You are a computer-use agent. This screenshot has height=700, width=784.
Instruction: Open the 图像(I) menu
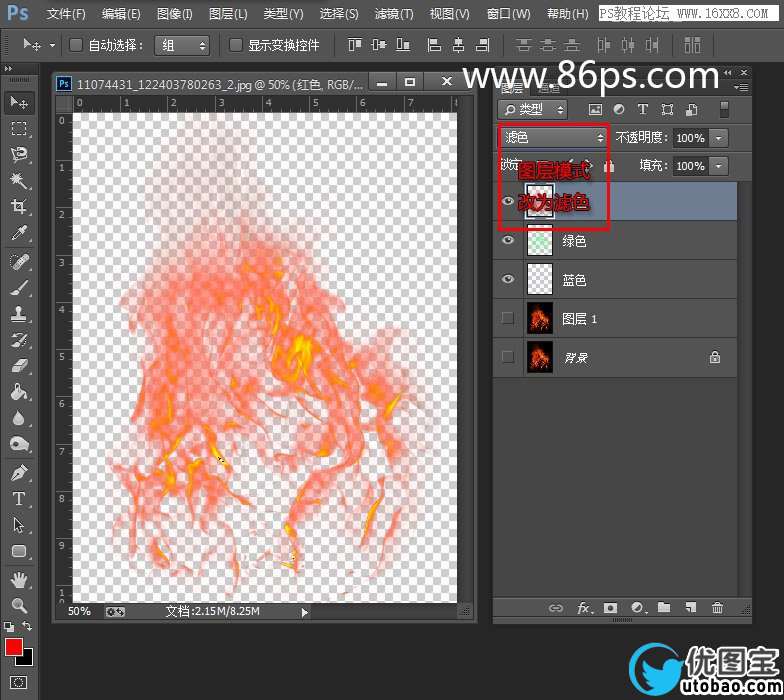[x=174, y=14]
